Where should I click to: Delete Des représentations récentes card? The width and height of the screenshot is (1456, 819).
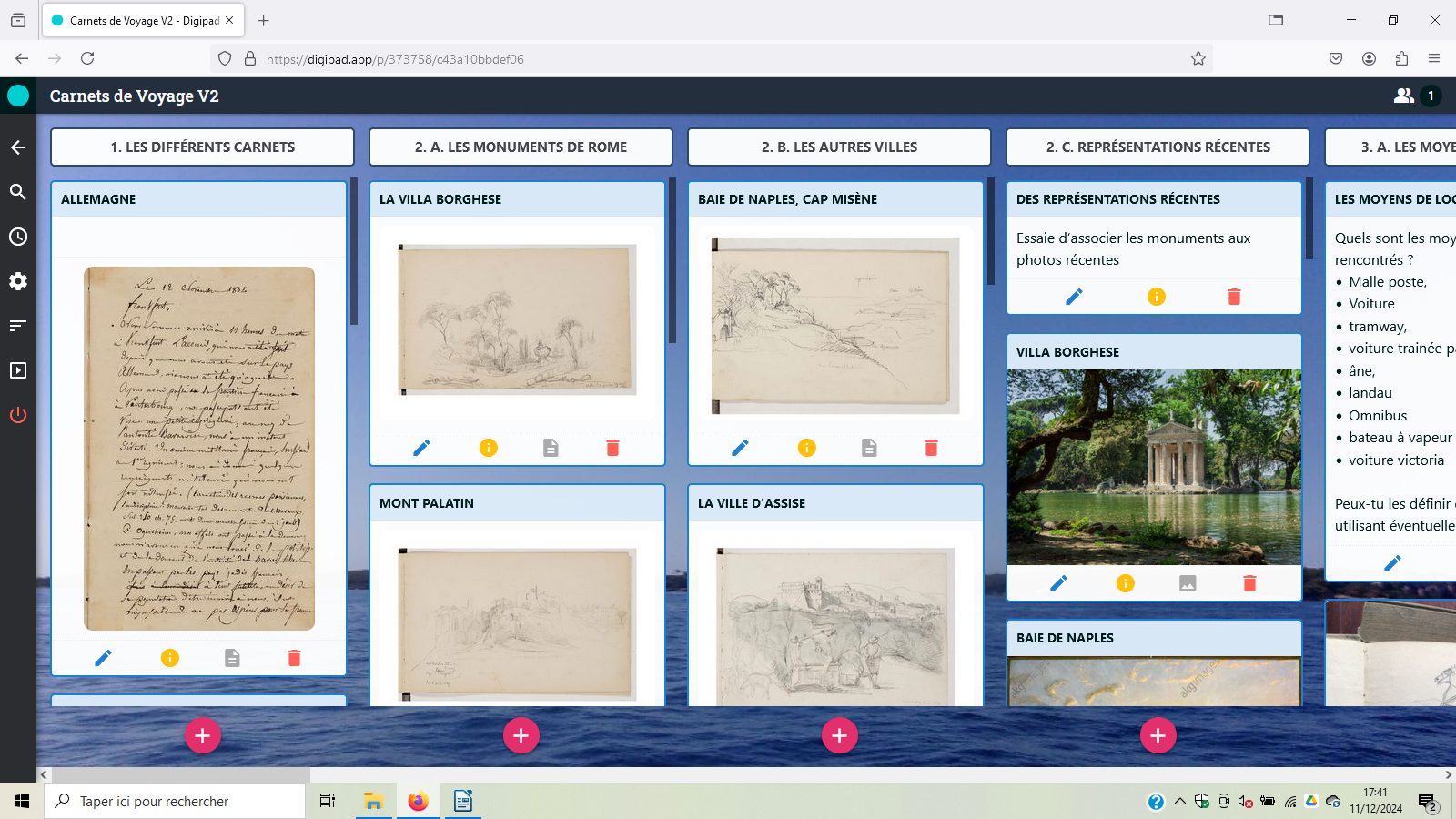click(x=1234, y=297)
